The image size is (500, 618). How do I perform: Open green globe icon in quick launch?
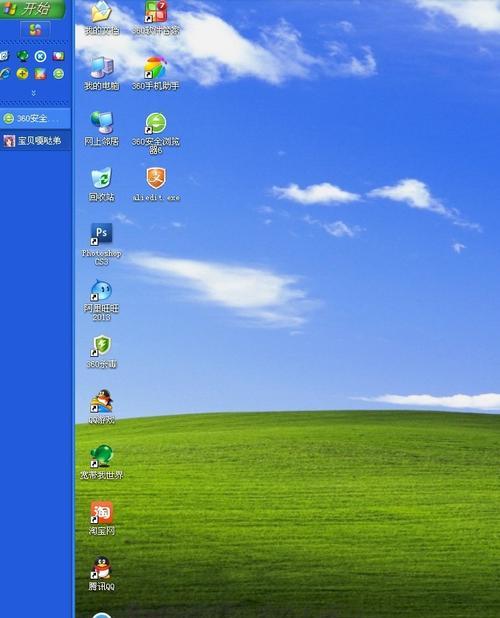click(x=22, y=56)
